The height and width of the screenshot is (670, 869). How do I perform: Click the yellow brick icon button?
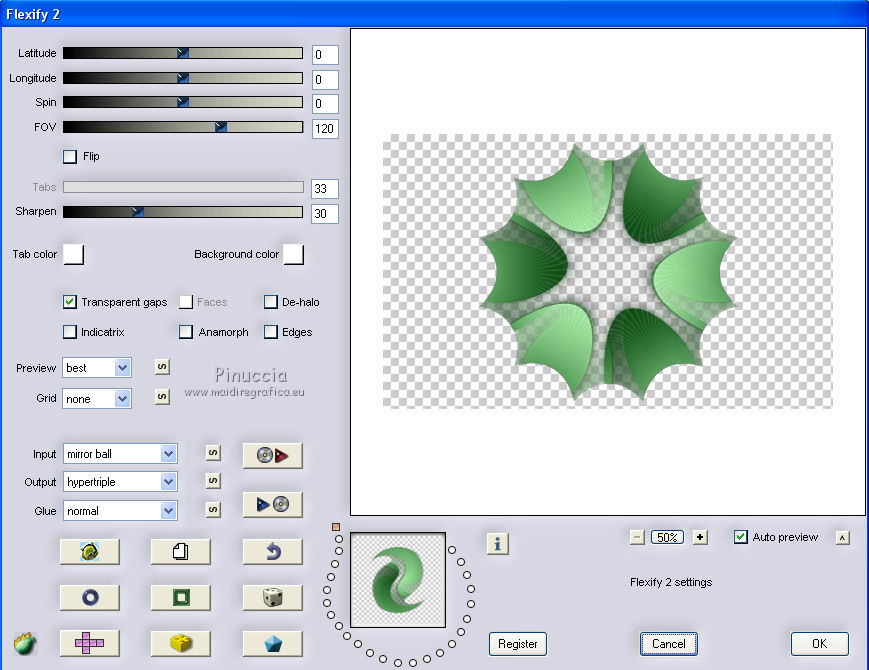point(181,643)
